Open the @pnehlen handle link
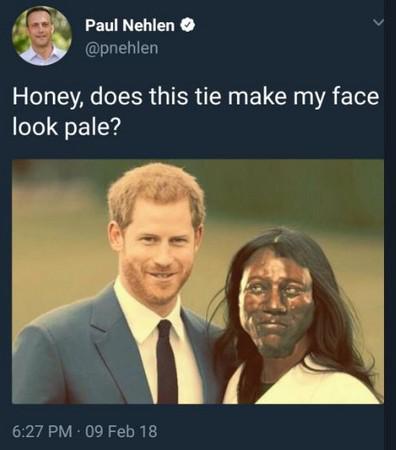Screen dimensions: 396x450 pyautogui.click(x=121, y=48)
